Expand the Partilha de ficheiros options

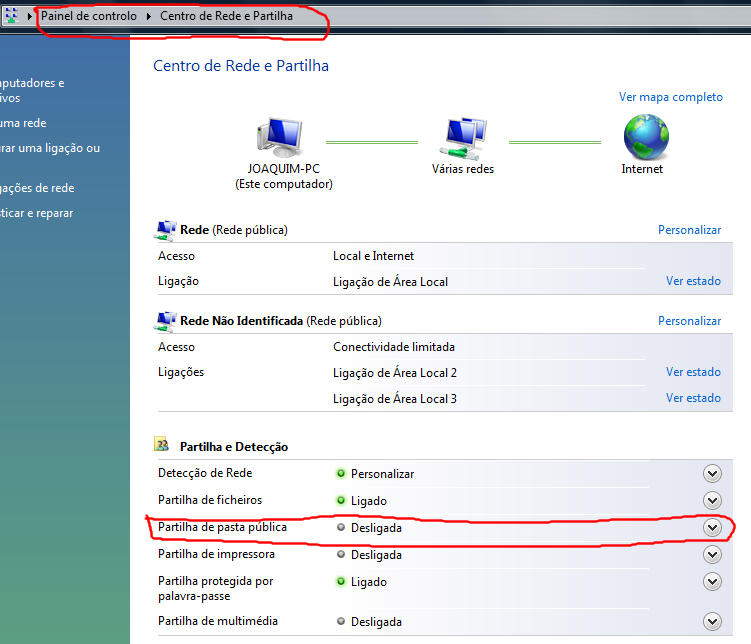pos(712,500)
